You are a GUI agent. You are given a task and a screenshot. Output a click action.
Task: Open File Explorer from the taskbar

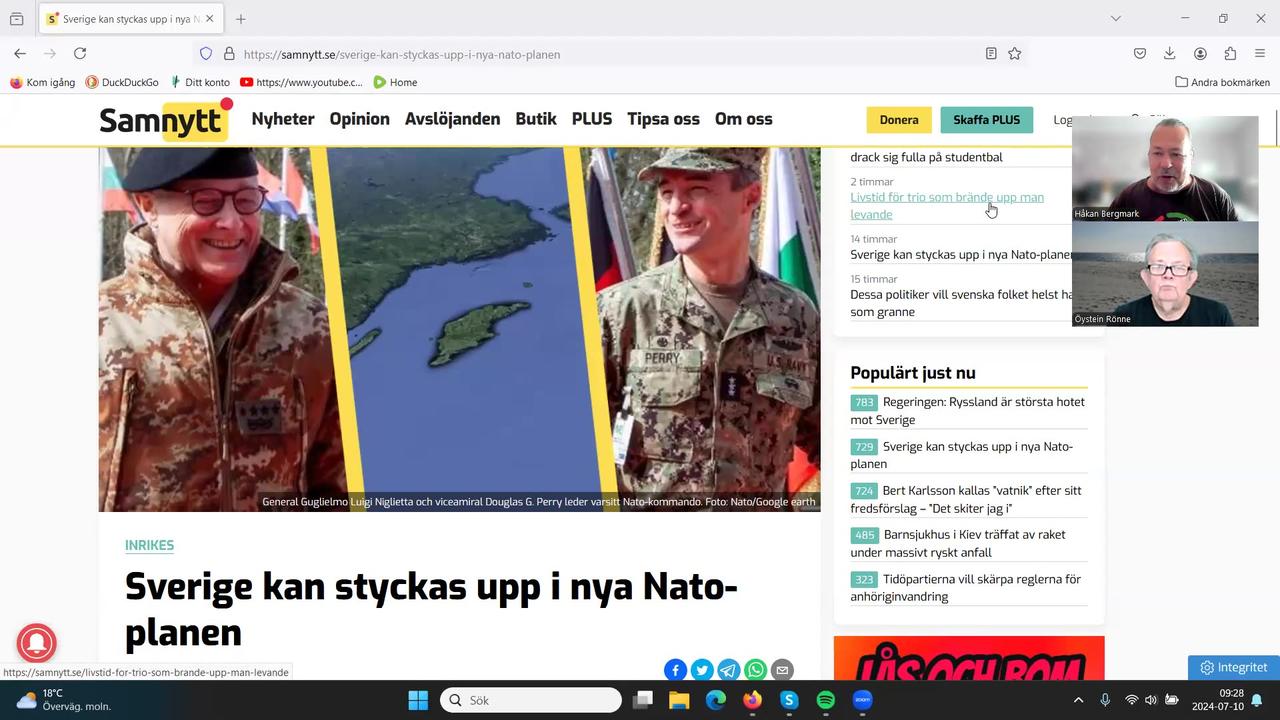(679, 700)
